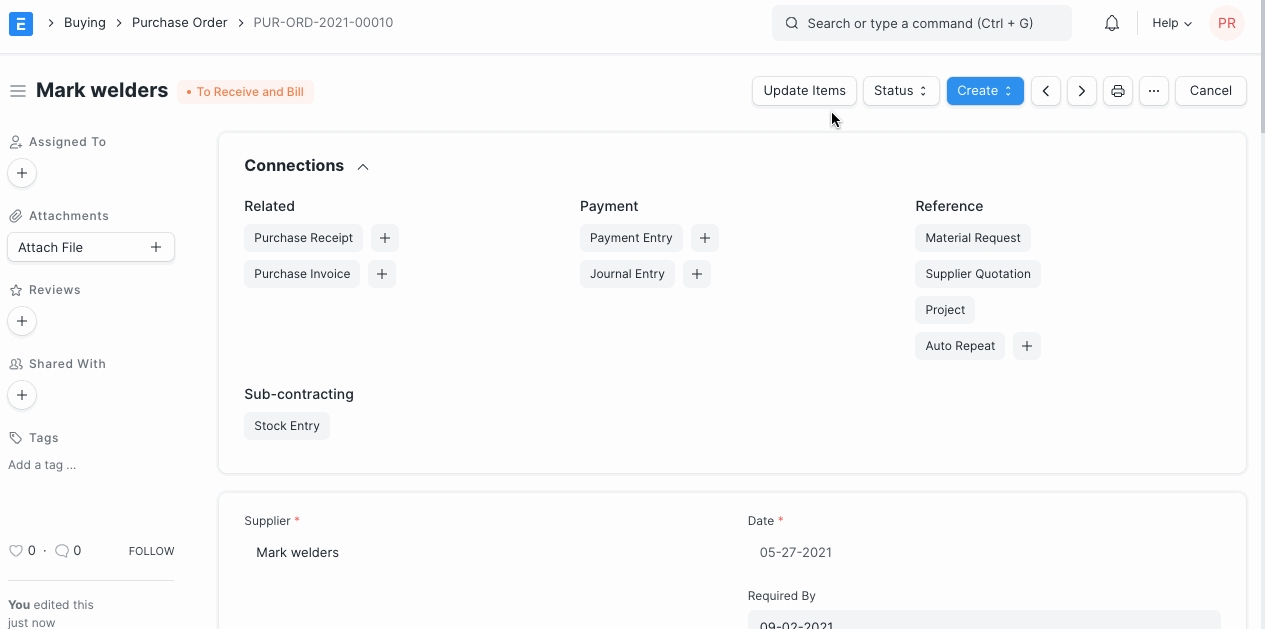Click the search command bar
The width and height of the screenshot is (1265, 629).
point(921,23)
